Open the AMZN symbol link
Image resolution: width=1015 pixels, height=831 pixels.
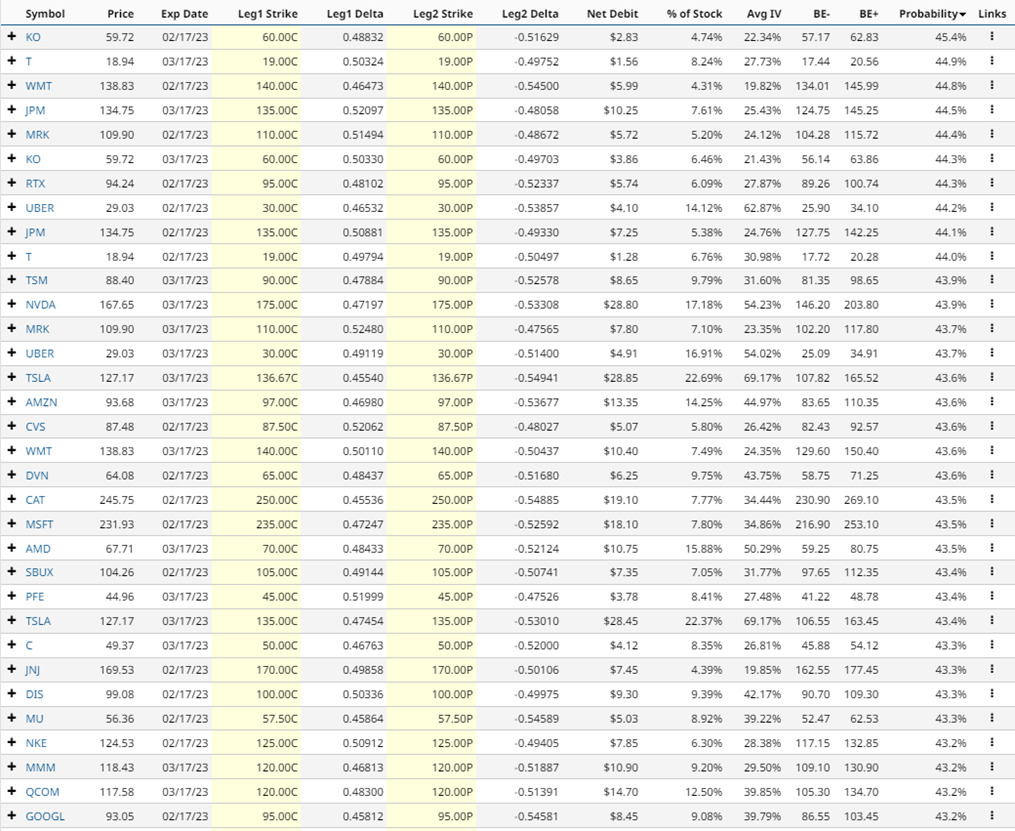(x=41, y=402)
